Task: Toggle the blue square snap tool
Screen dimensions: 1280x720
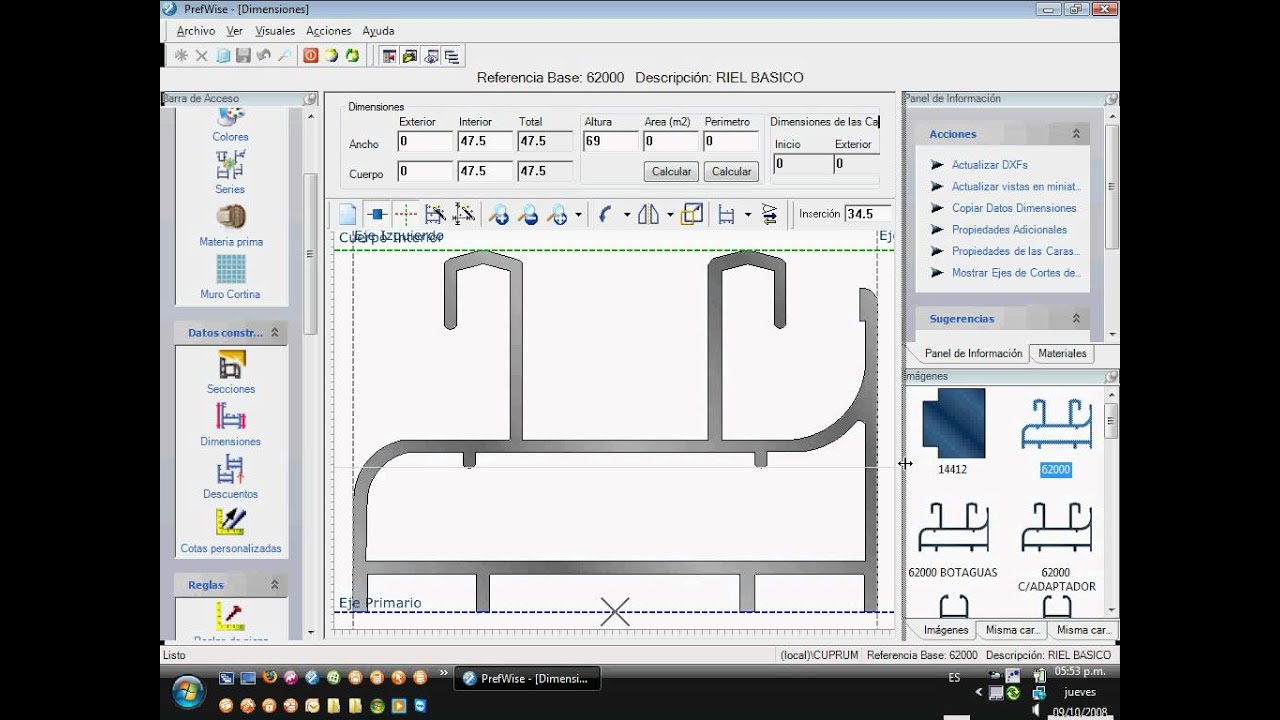Action: point(376,214)
